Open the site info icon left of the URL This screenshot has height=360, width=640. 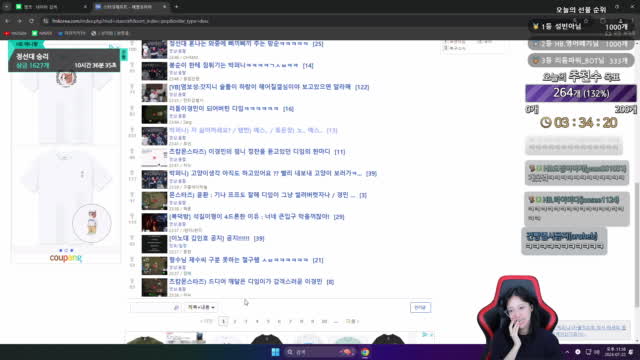(x=46, y=21)
